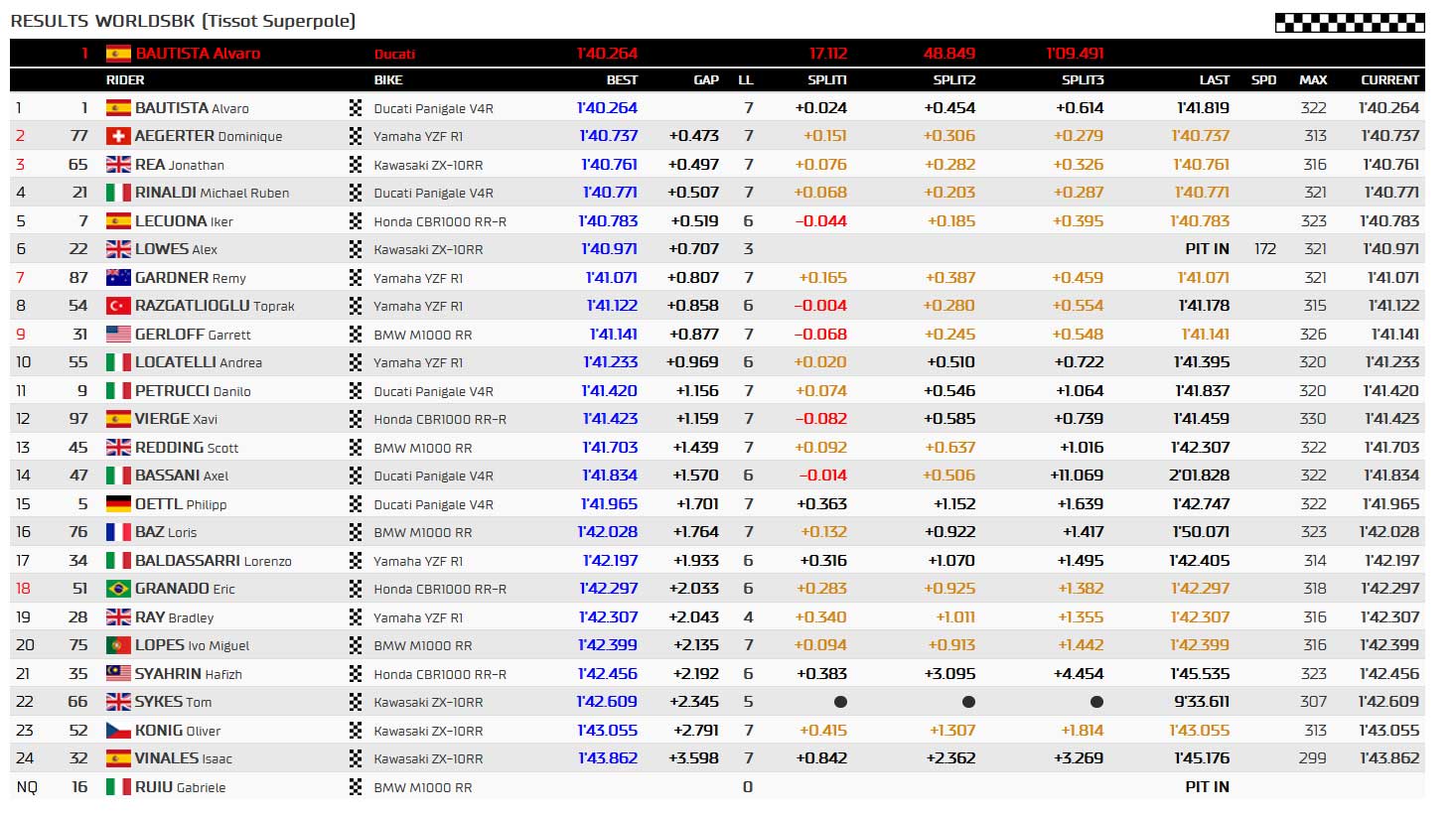
Task: Click the Malaysian flag next to SYAHRIN Hafizh
Action: [118, 673]
